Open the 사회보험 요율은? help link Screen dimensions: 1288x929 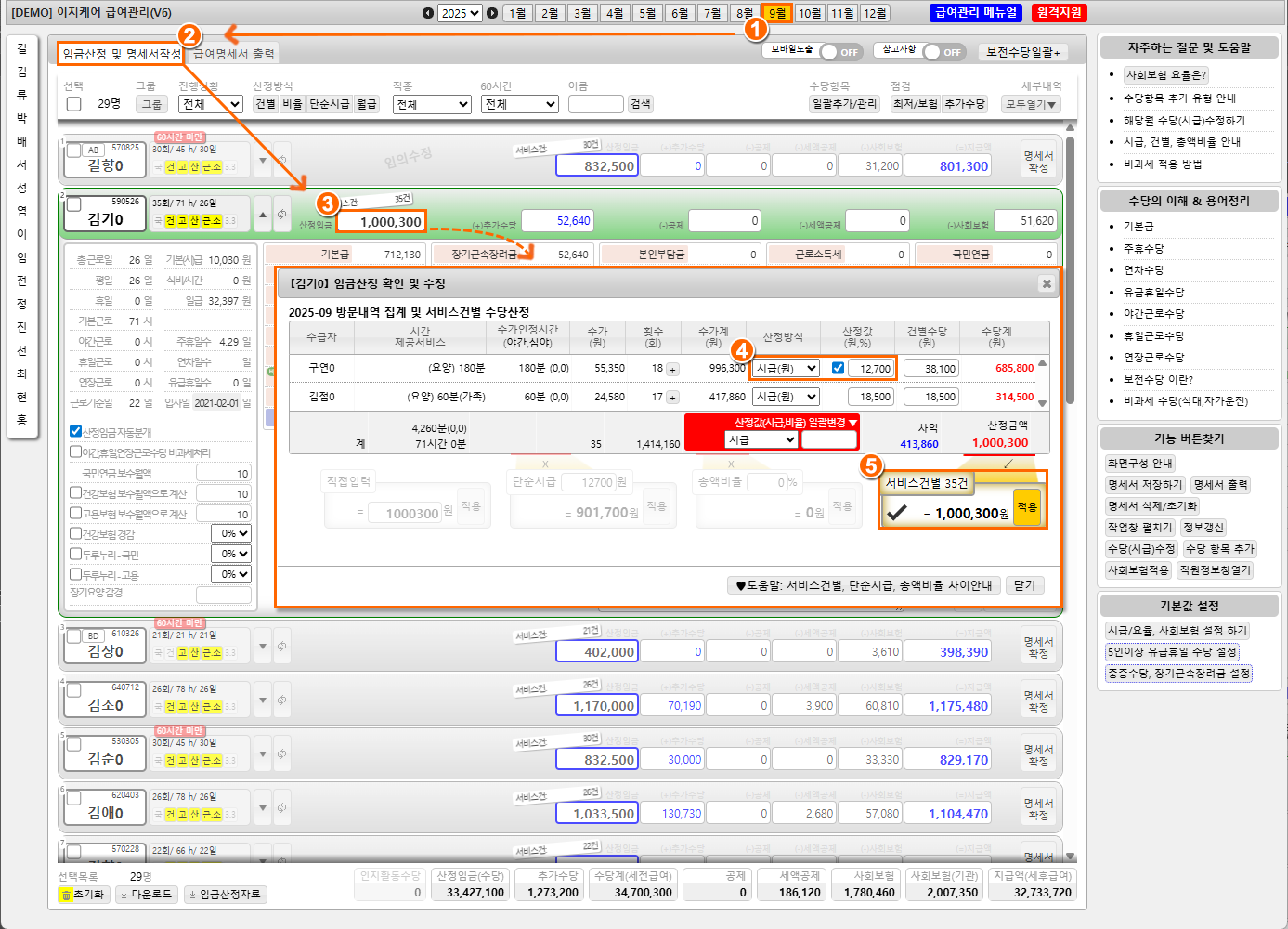[1165, 75]
